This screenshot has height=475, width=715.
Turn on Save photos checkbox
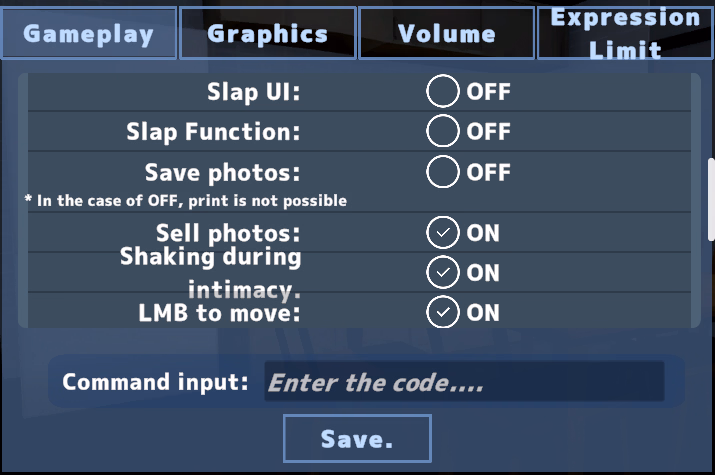point(442,172)
